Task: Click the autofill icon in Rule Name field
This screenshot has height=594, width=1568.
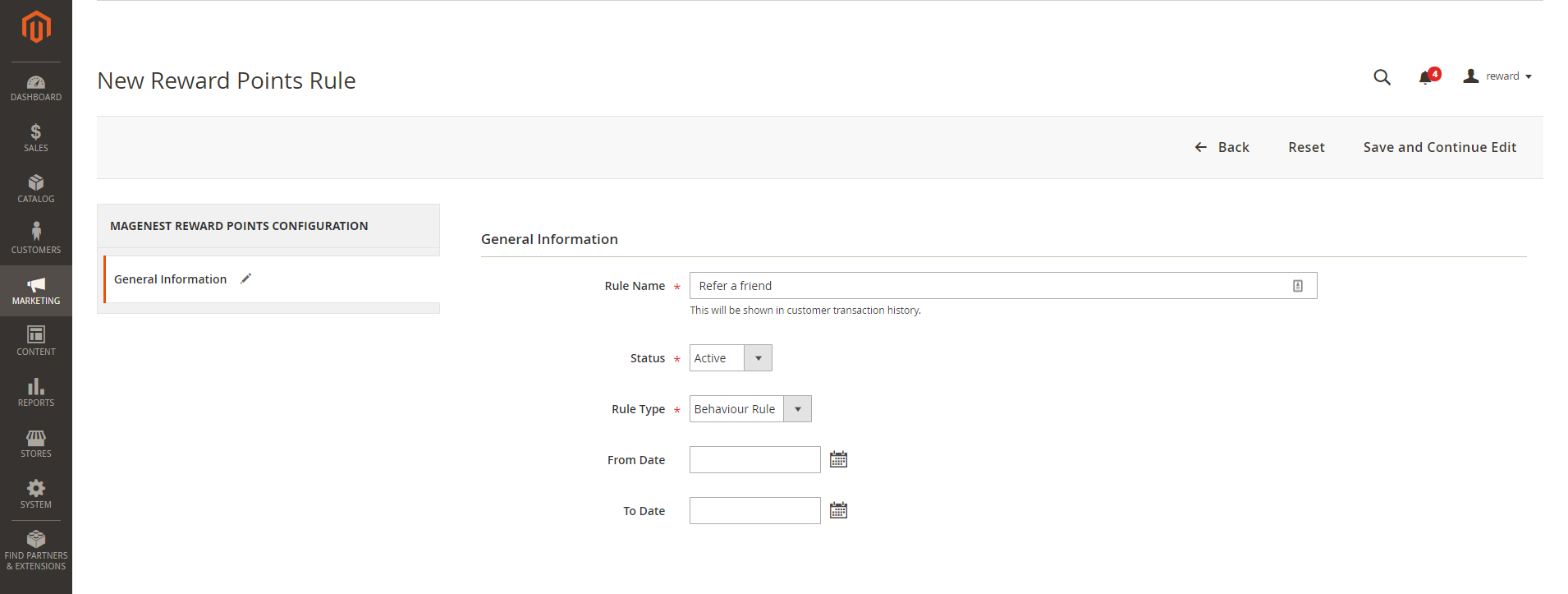Action: [x=1298, y=286]
